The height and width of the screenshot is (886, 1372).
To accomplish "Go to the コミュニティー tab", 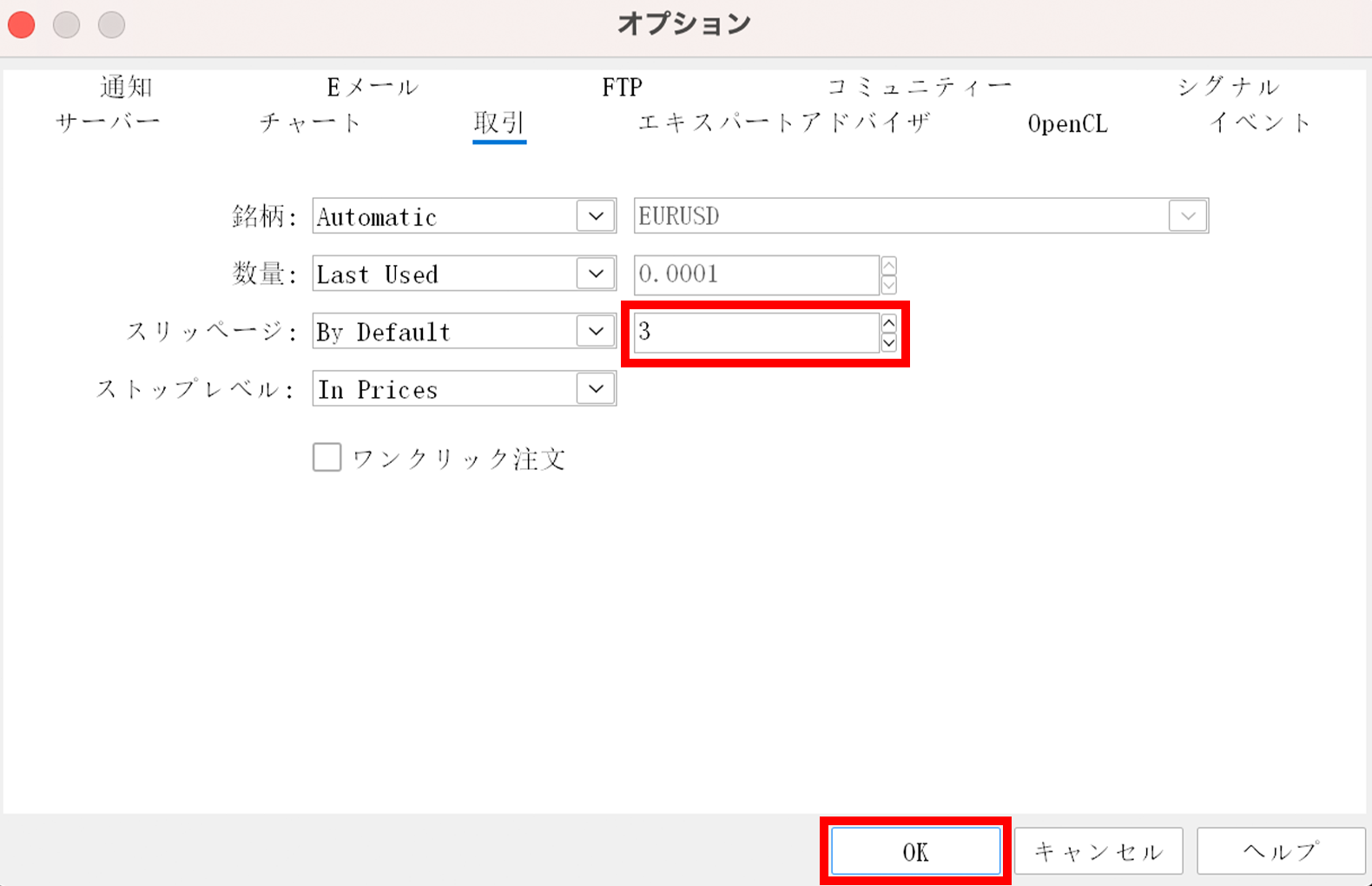I will pyautogui.click(x=919, y=87).
